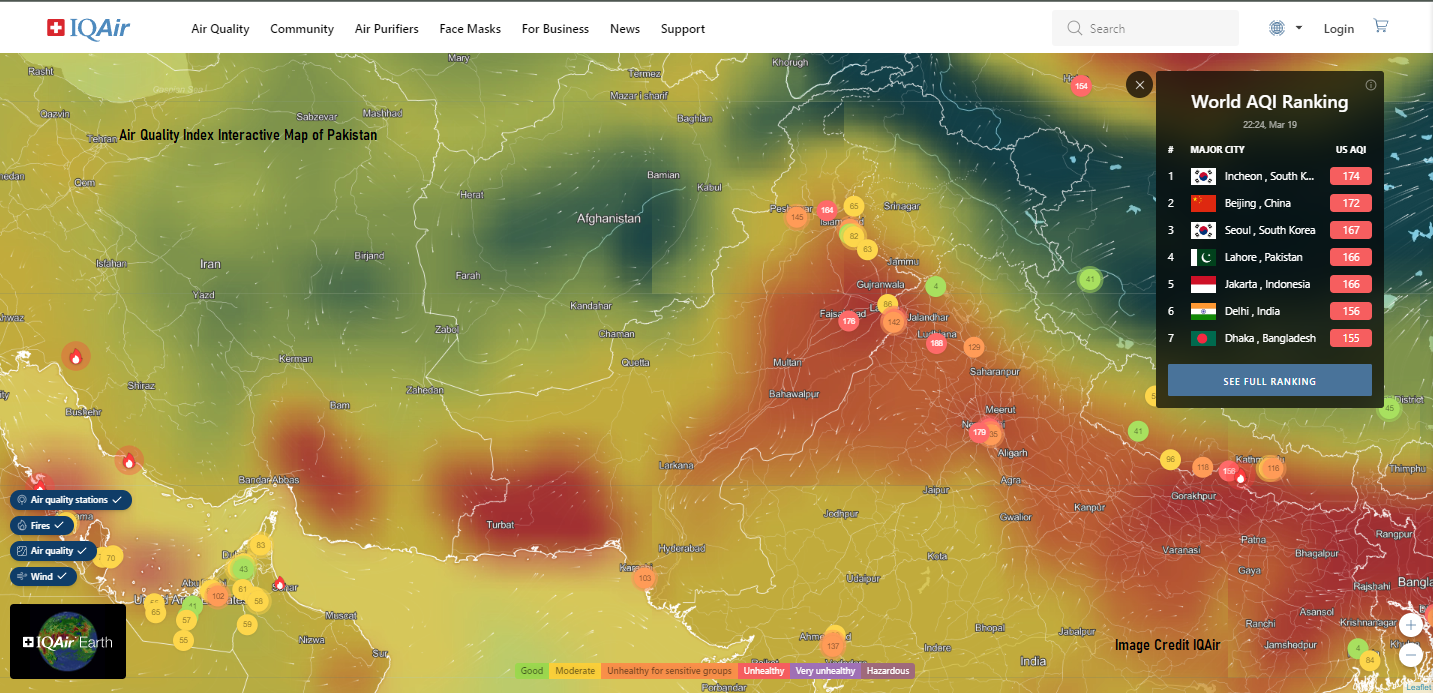Select the station marker showing 154 at the map top
Screen dimensions: 1433x693
coord(1080,86)
